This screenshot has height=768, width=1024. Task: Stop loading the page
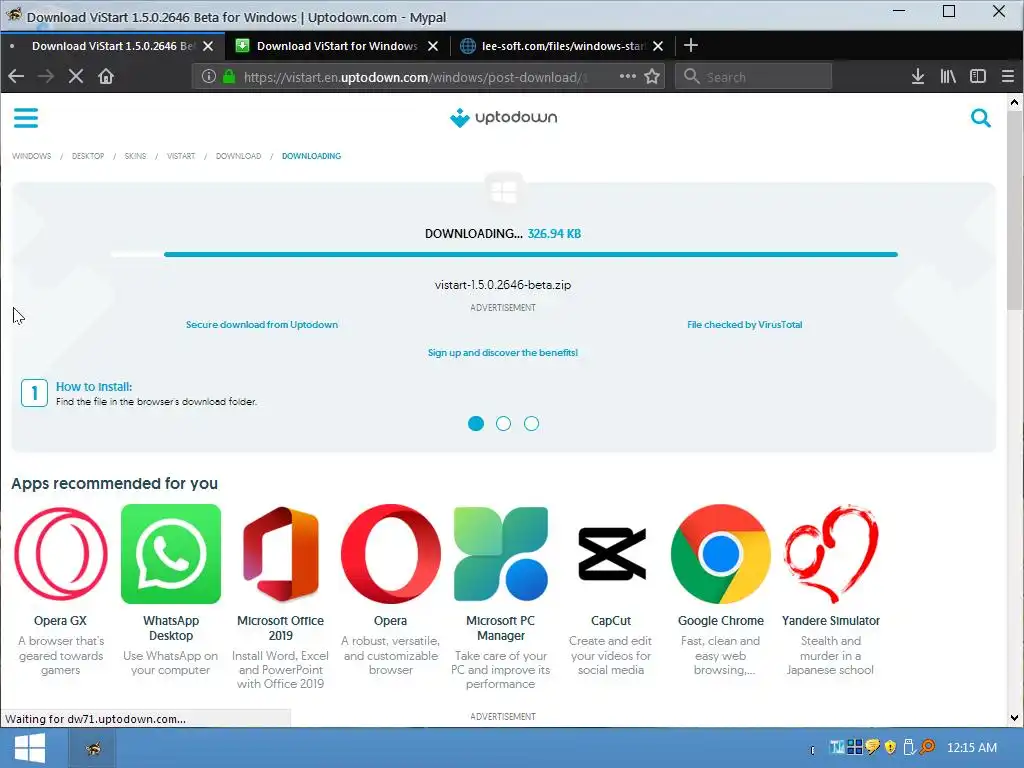[x=76, y=76]
